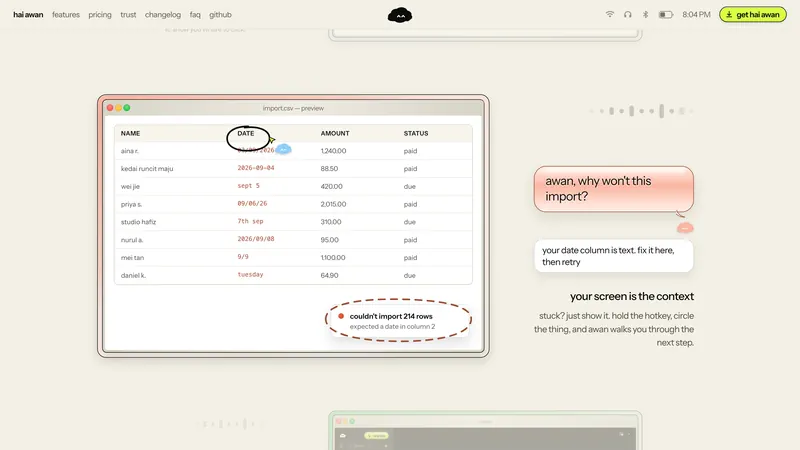Screen dimensions: 800x450
Task: Click the amount '64.90'
Action: tap(329, 275)
